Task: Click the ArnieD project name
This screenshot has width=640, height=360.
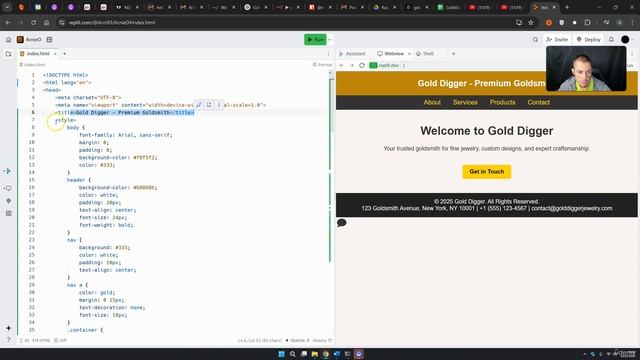Action: [33, 40]
